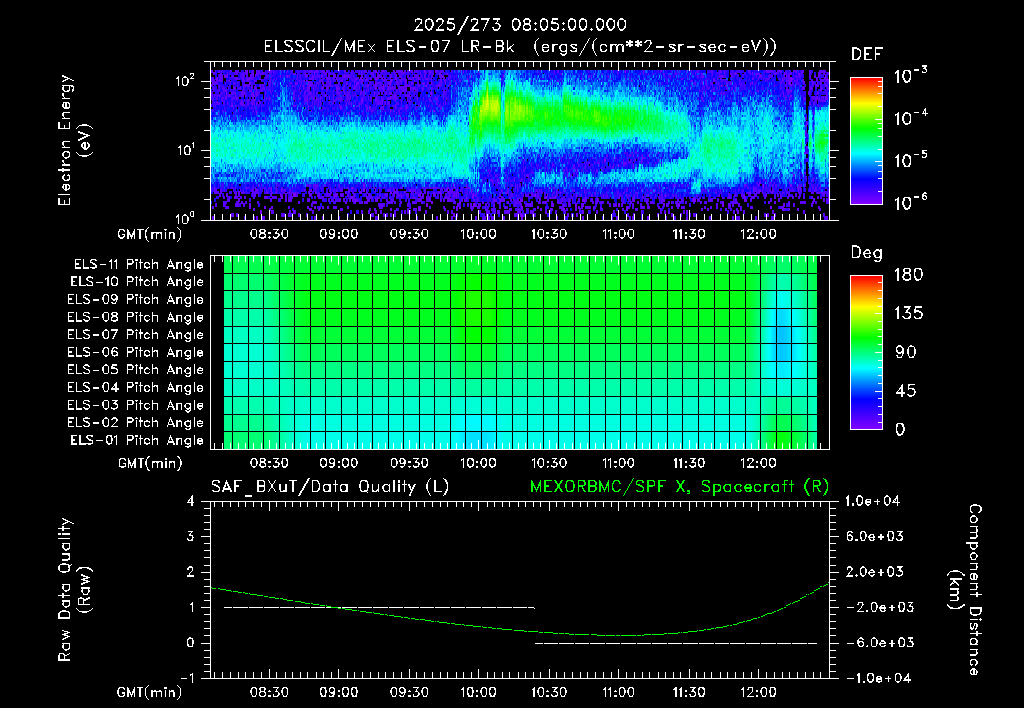This screenshot has width=1024, height=708.
Task: Select the ELS-10 Pitch Angle row label
Action: [x=137, y=282]
